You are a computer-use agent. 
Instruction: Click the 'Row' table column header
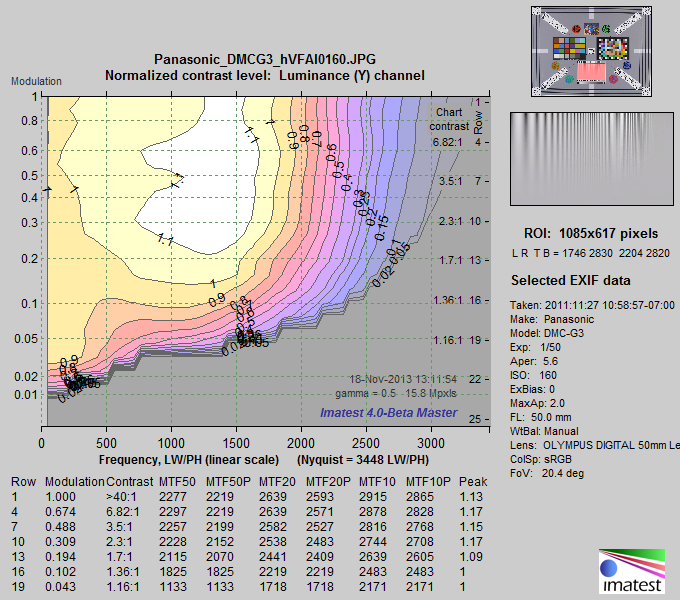[23, 482]
